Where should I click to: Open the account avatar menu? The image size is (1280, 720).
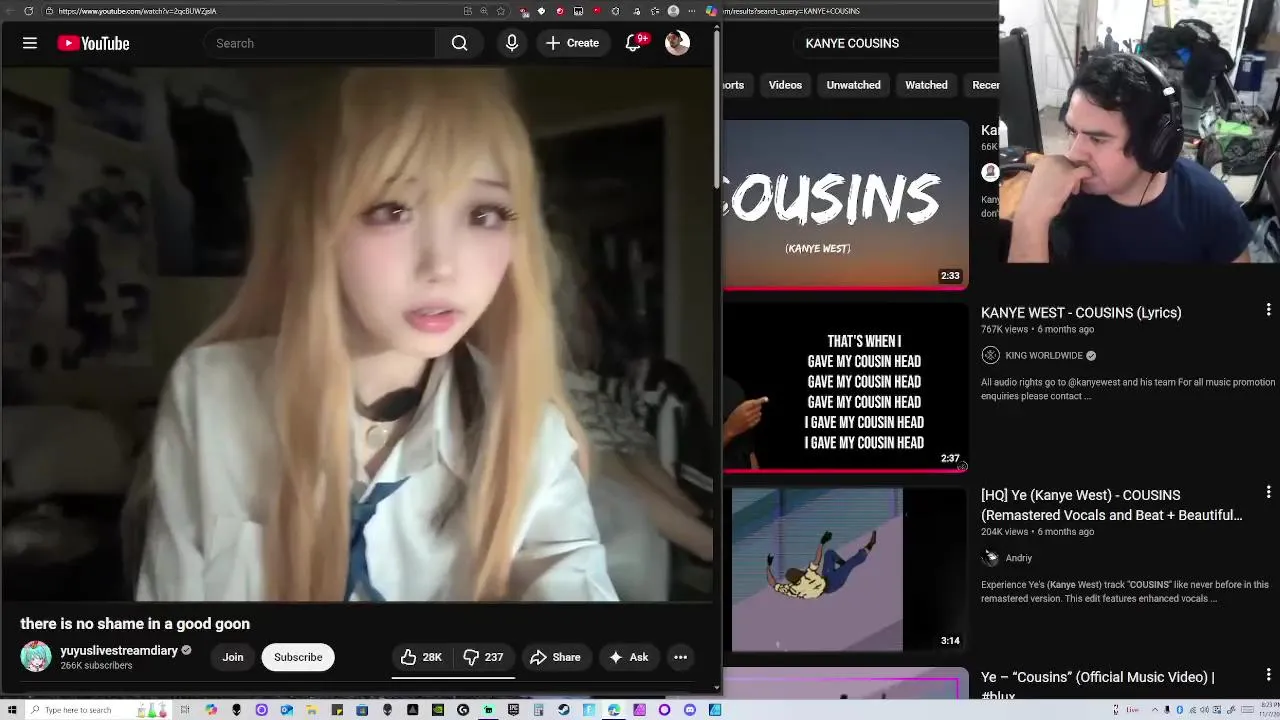677,43
